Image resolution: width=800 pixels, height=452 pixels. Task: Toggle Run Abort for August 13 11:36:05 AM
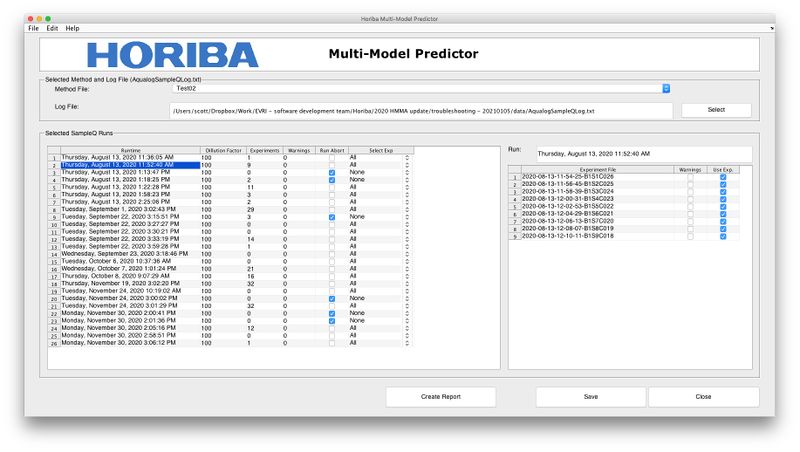coord(332,158)
